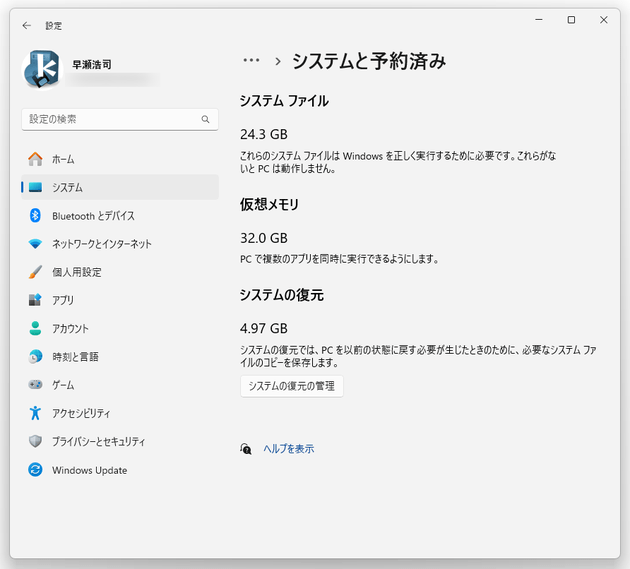The width and height of the screenshot is (630, 569).
Task: Click the アカウント person icon
Action: (35, 328)
